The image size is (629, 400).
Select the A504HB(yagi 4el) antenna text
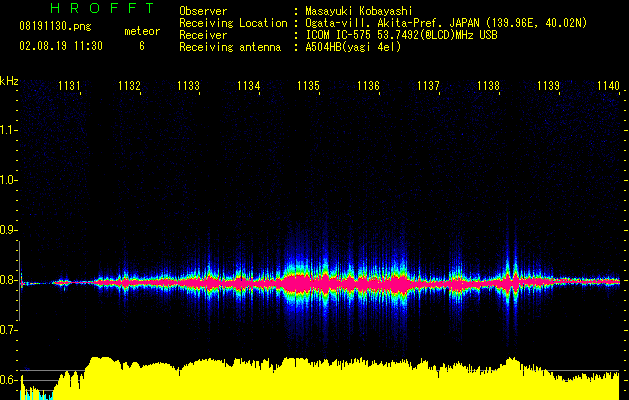pos(353,47)
